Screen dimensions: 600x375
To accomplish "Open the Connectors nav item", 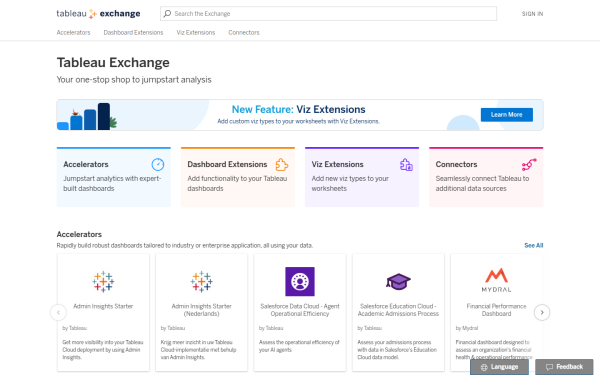I will tap(244, 33).
